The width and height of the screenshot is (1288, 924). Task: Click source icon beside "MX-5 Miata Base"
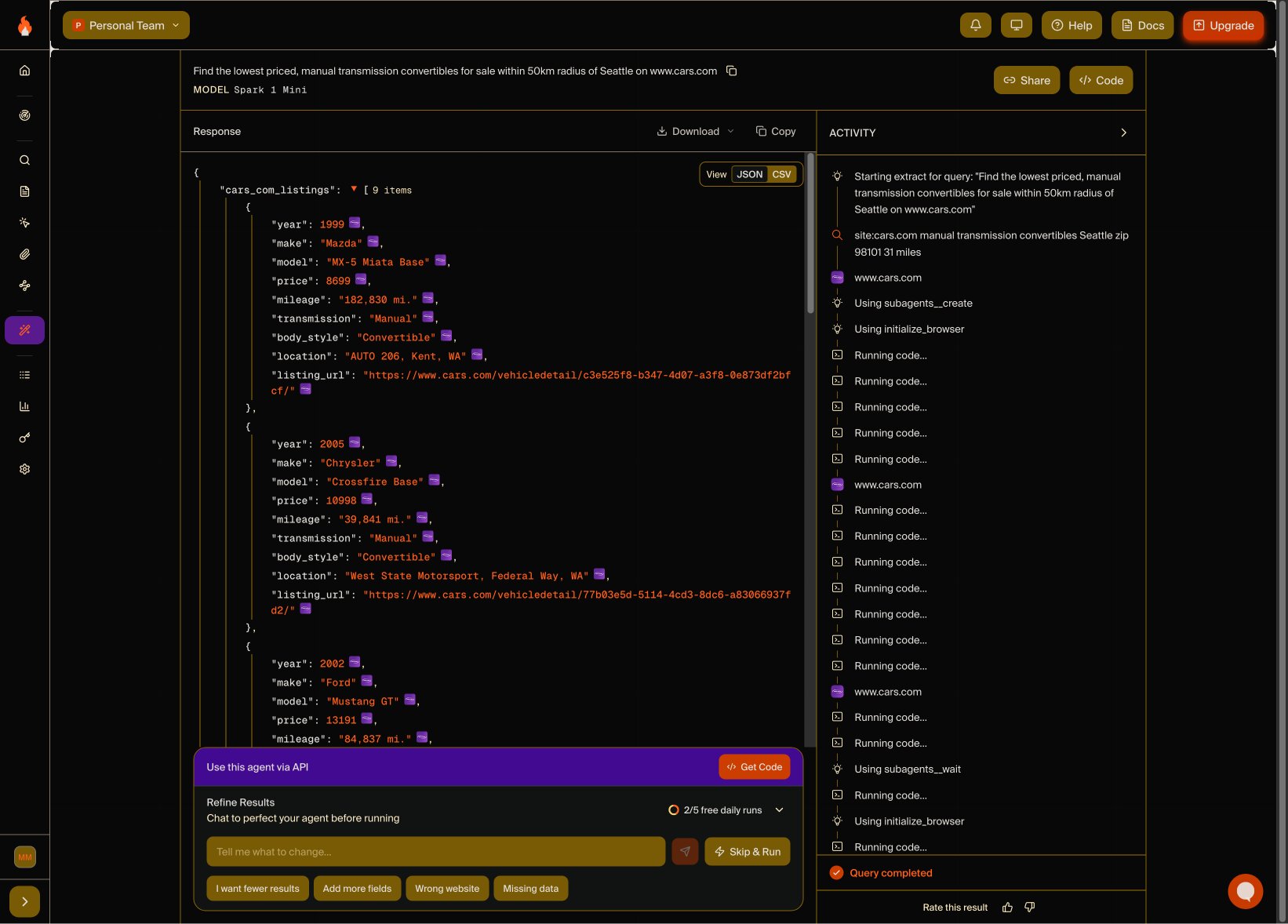point(441,260)
